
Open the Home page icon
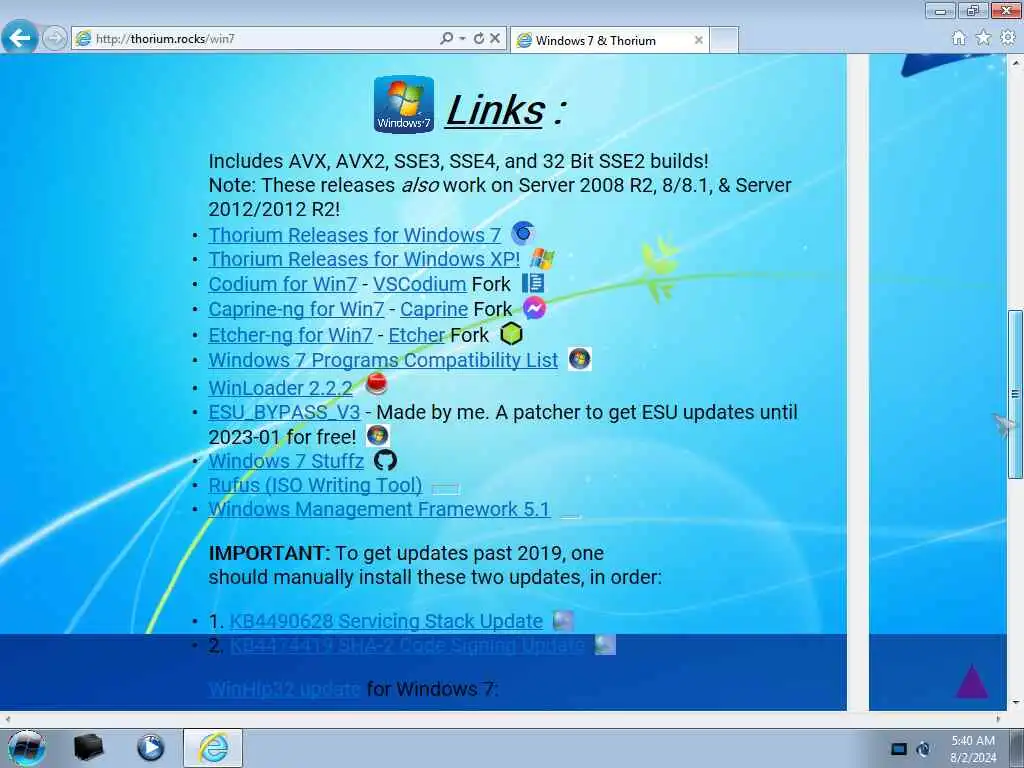click(958, 38)
